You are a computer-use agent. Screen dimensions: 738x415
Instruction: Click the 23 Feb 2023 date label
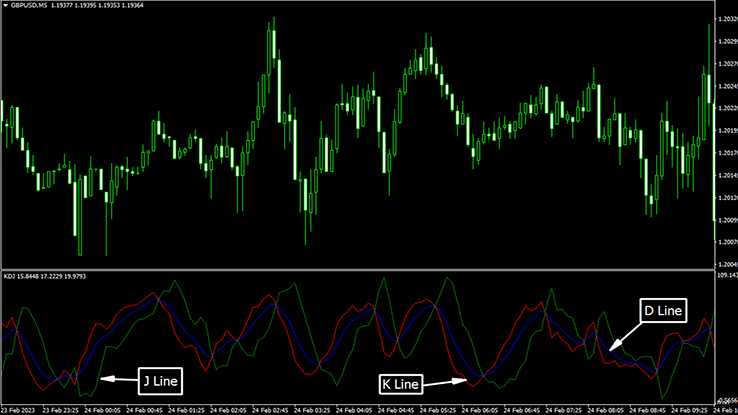coord(18,411)
